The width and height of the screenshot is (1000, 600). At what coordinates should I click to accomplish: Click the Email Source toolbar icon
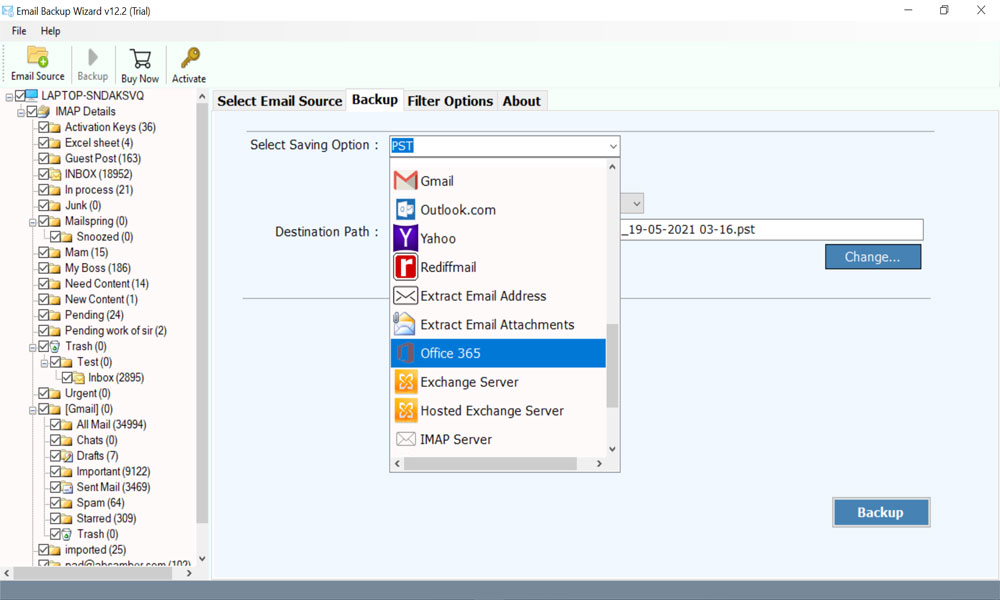point(38,57)
